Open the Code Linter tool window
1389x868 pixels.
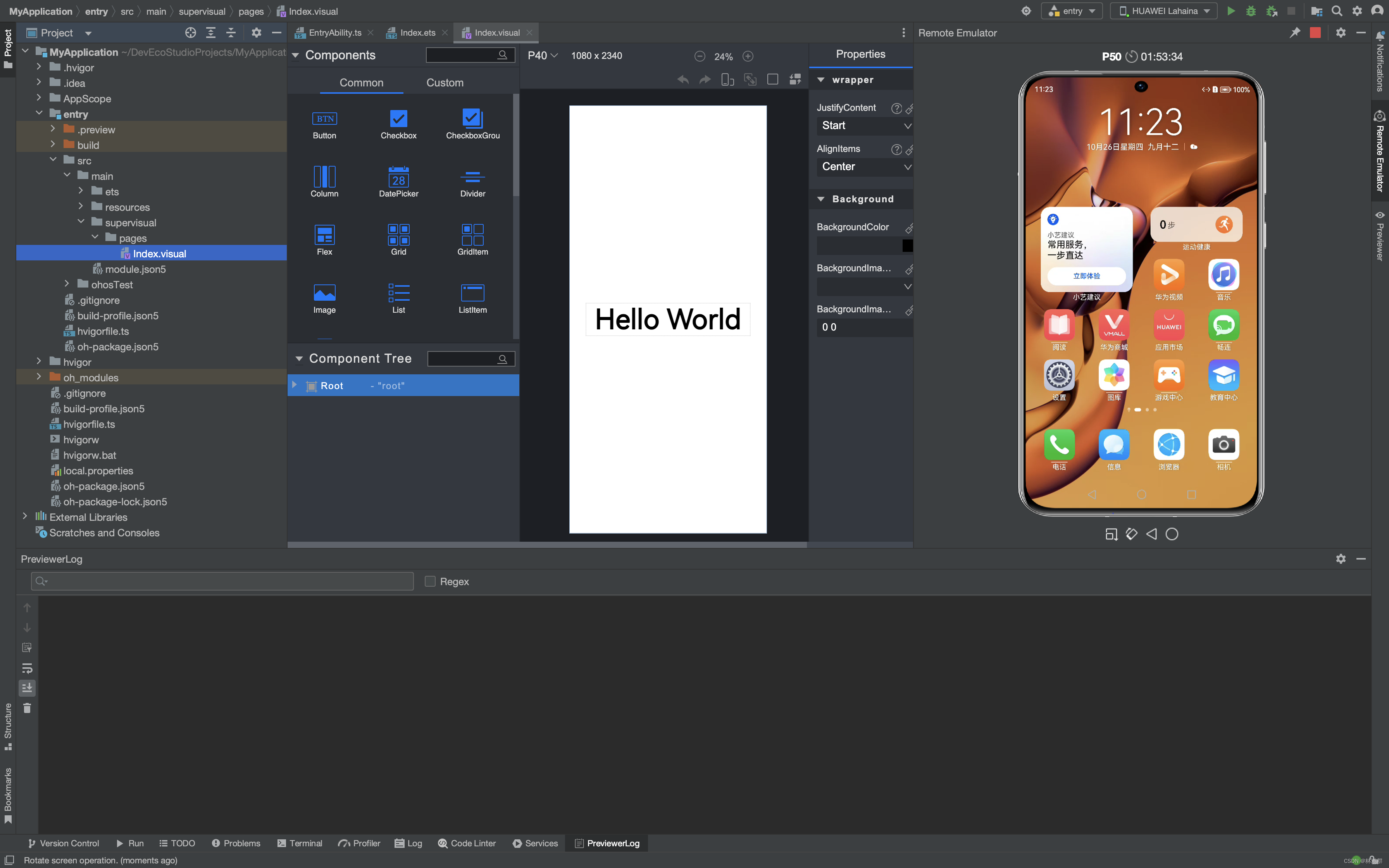click(467, 843)
